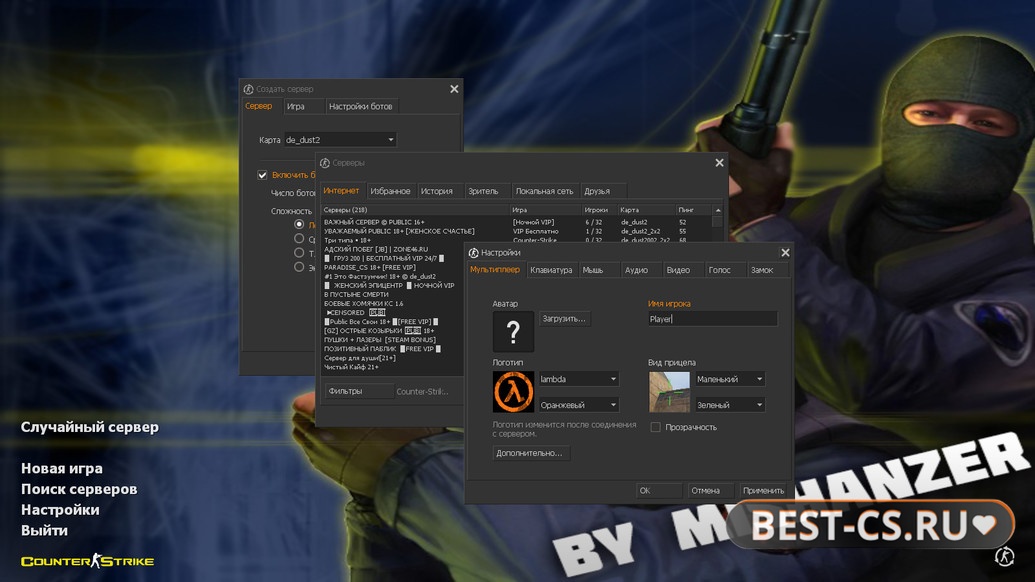
Task: Sort by the Игроки column header
Action: coord(599,210)
